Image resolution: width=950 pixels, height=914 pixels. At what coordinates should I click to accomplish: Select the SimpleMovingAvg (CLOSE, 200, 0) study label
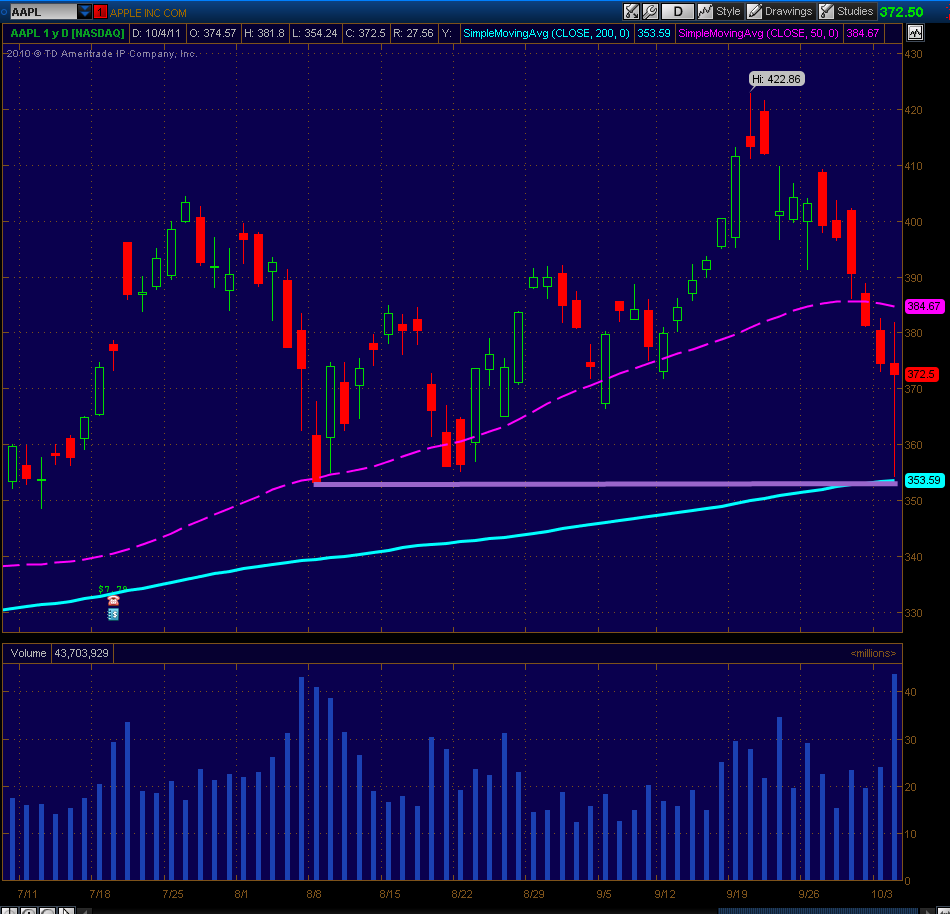(546, 33)
